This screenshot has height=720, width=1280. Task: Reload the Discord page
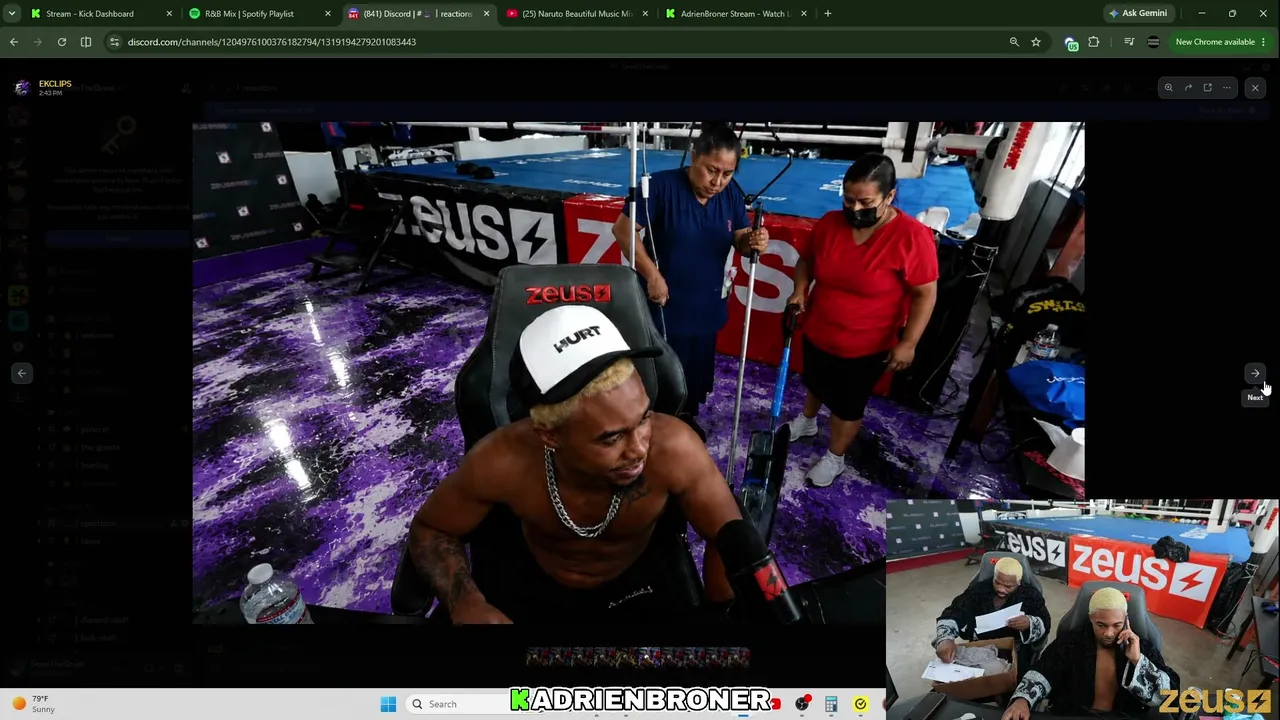coord(62,42)
